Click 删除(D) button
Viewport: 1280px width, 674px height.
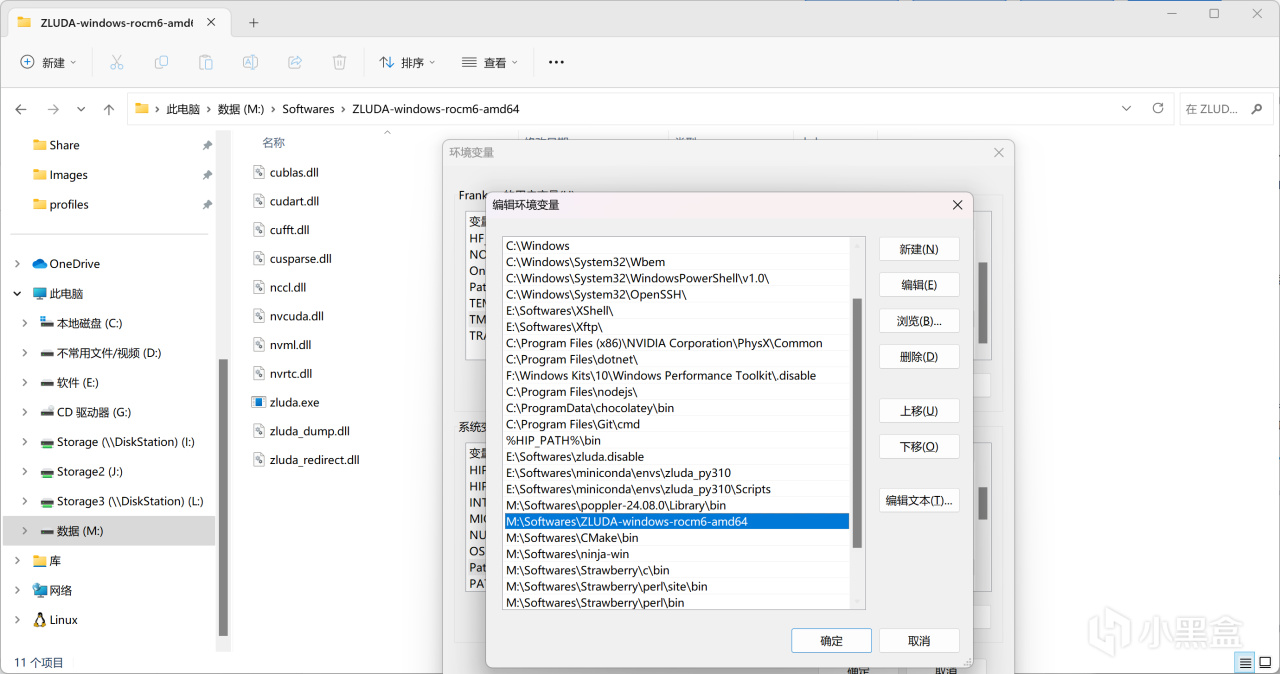click(919, 357)
